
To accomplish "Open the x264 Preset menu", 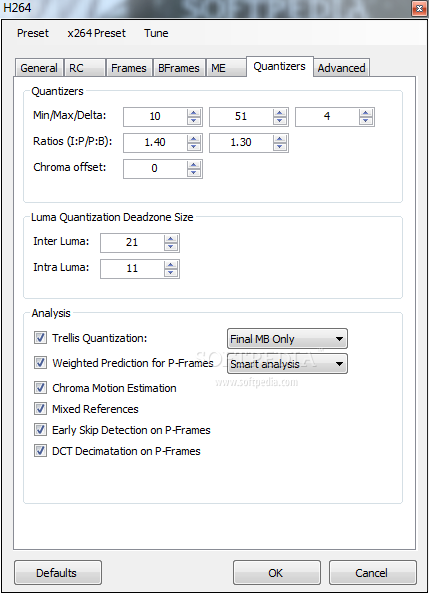I will tap(97, 33).
